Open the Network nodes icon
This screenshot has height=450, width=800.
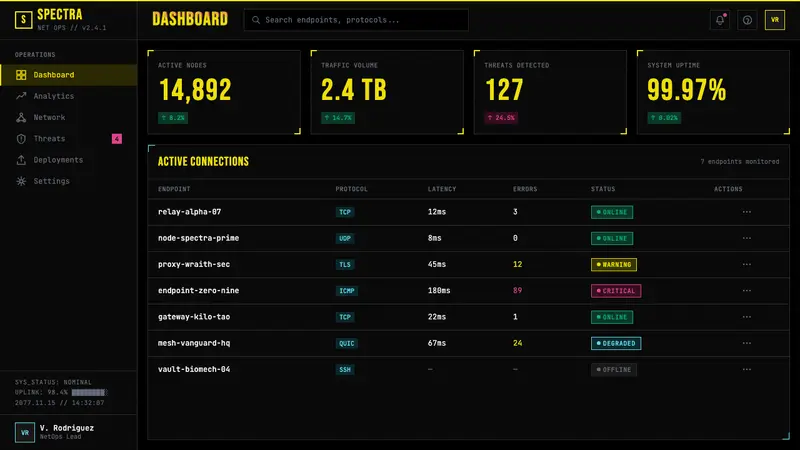point(21,117)
